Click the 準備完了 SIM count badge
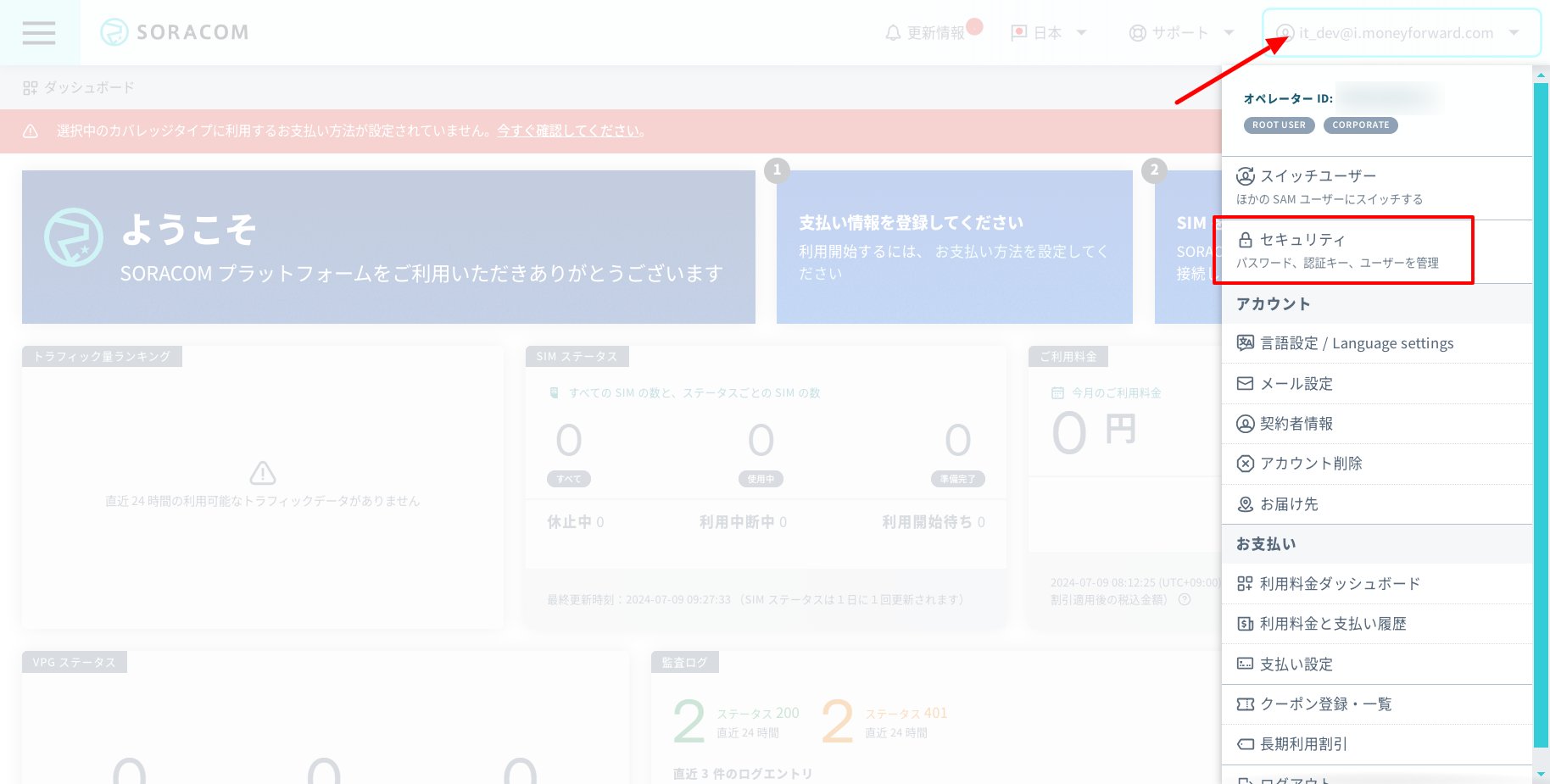This screenshot has height=784, width=1550. click(957, 479)
